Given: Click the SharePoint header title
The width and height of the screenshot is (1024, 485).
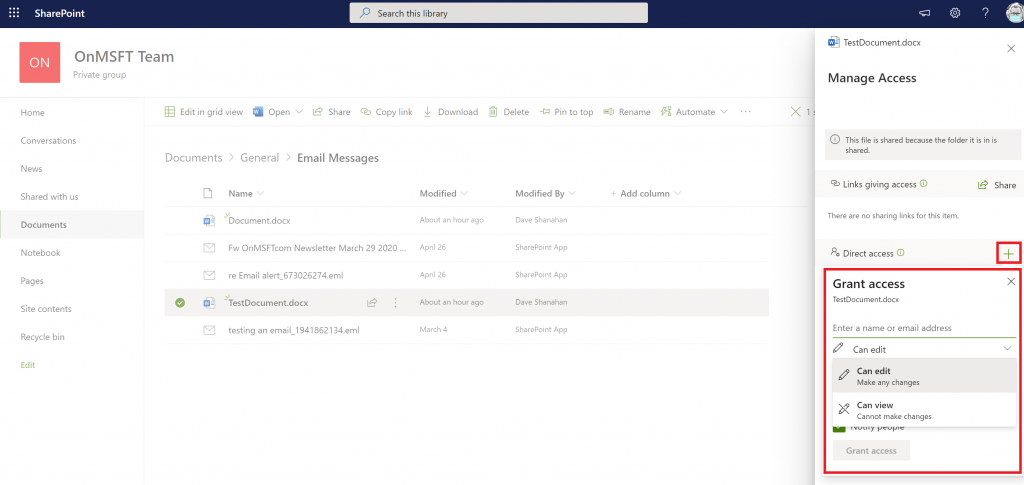Looking at the screenshot, I should coord(59,13).
